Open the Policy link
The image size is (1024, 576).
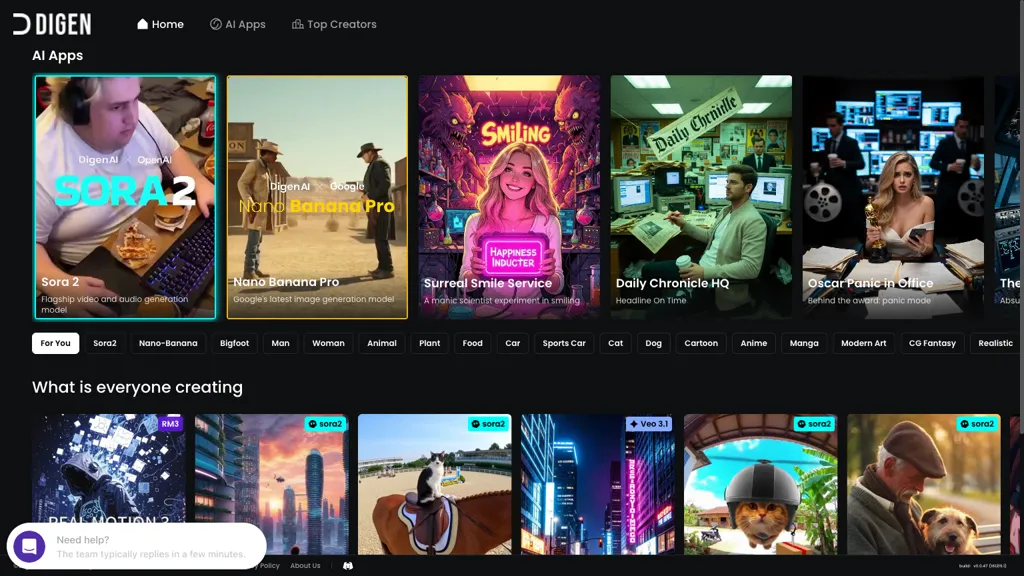268,565
